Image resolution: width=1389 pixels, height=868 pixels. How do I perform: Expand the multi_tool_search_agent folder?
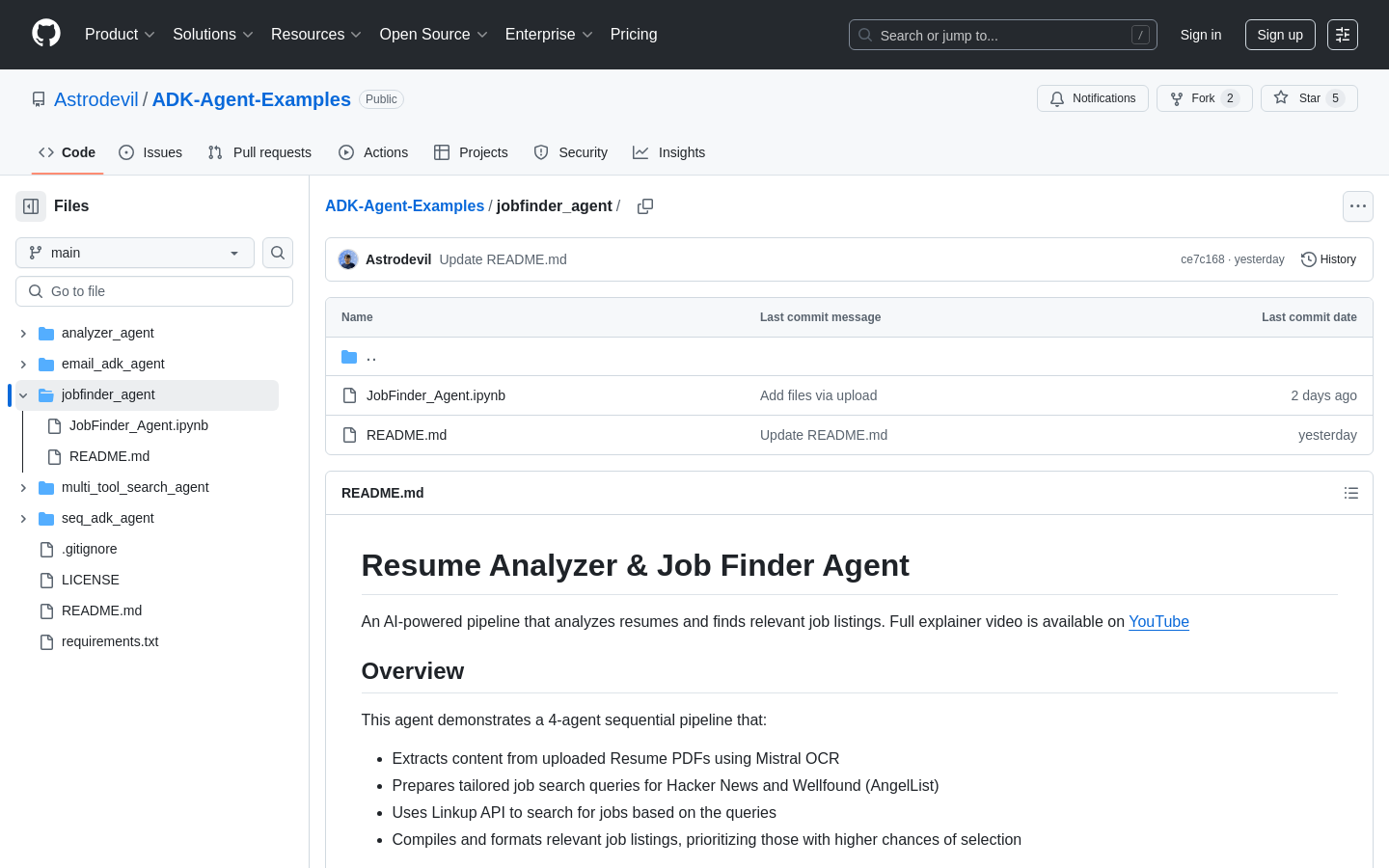(23, 487)
